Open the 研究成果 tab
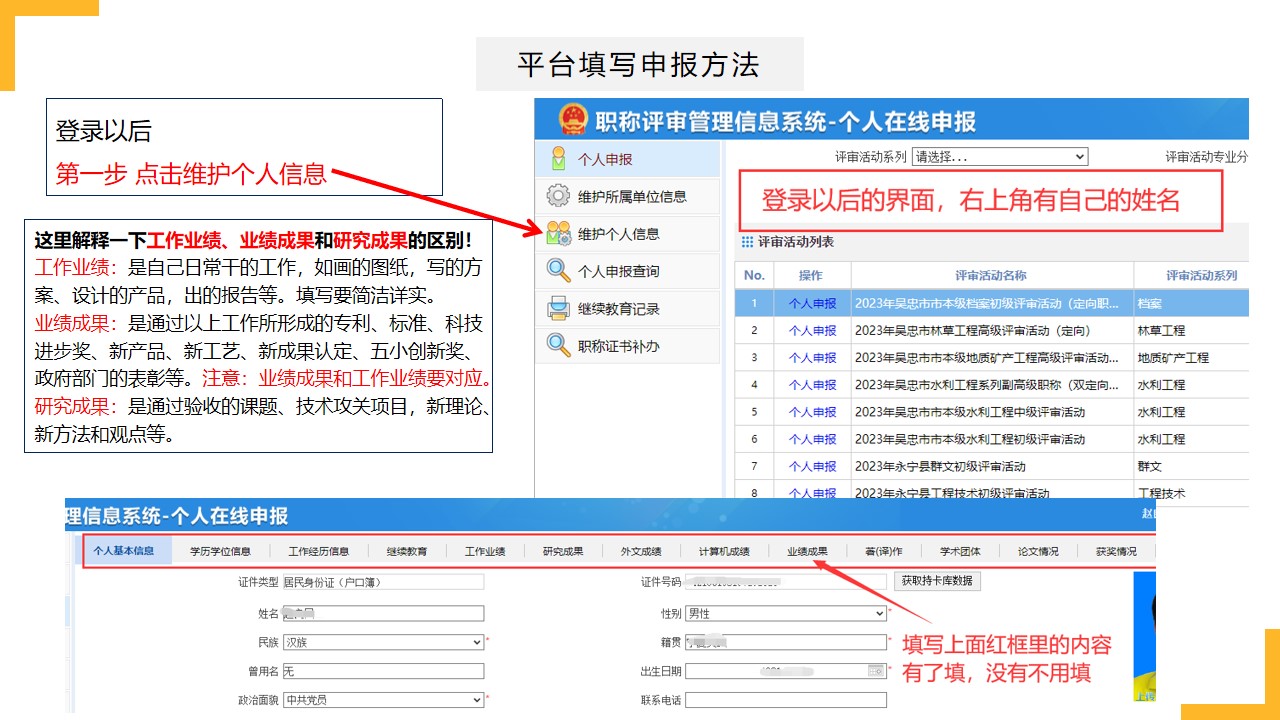 [x=563, y=551]
